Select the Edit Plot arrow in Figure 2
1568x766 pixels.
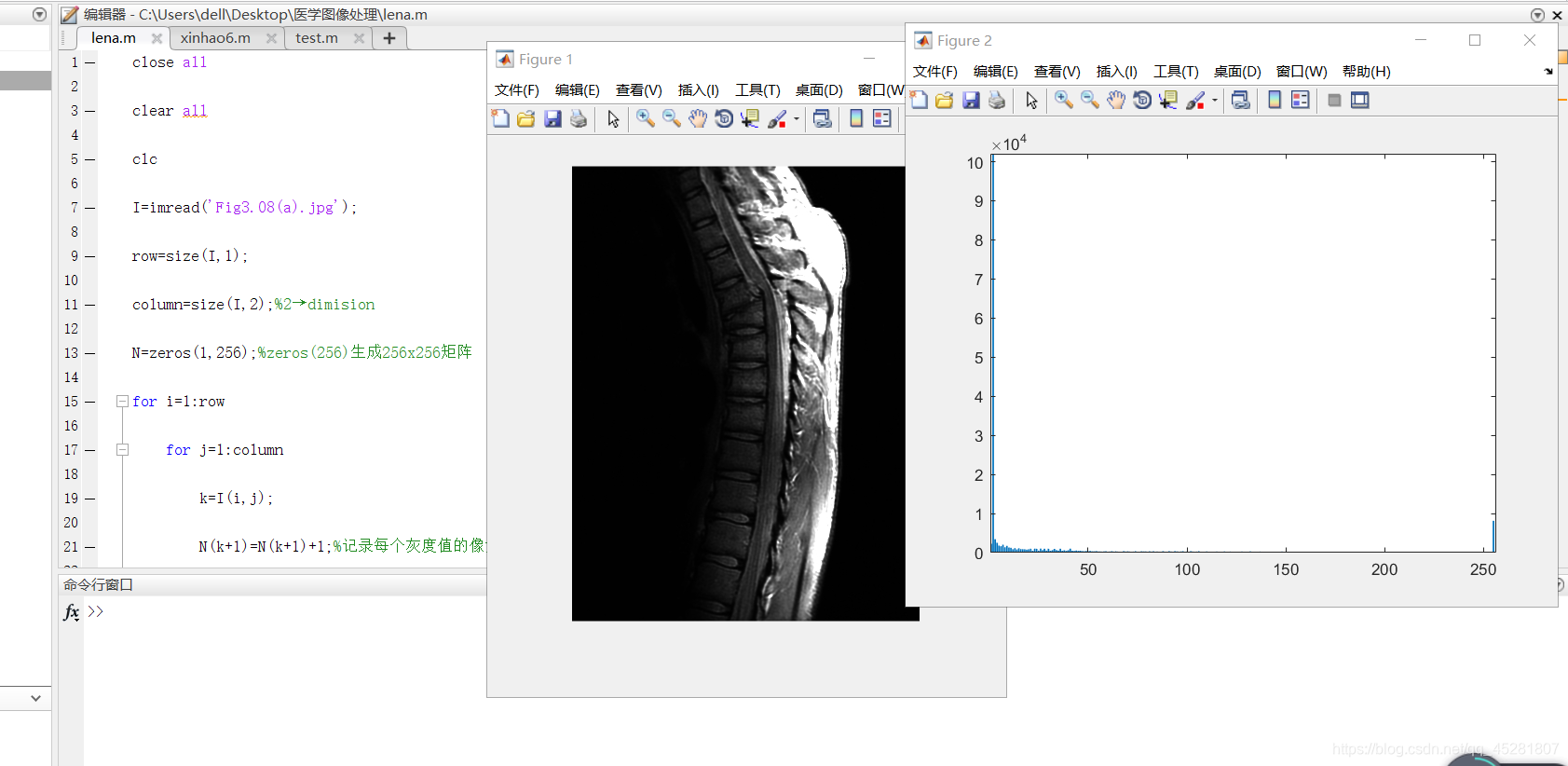click(1031, 100)
